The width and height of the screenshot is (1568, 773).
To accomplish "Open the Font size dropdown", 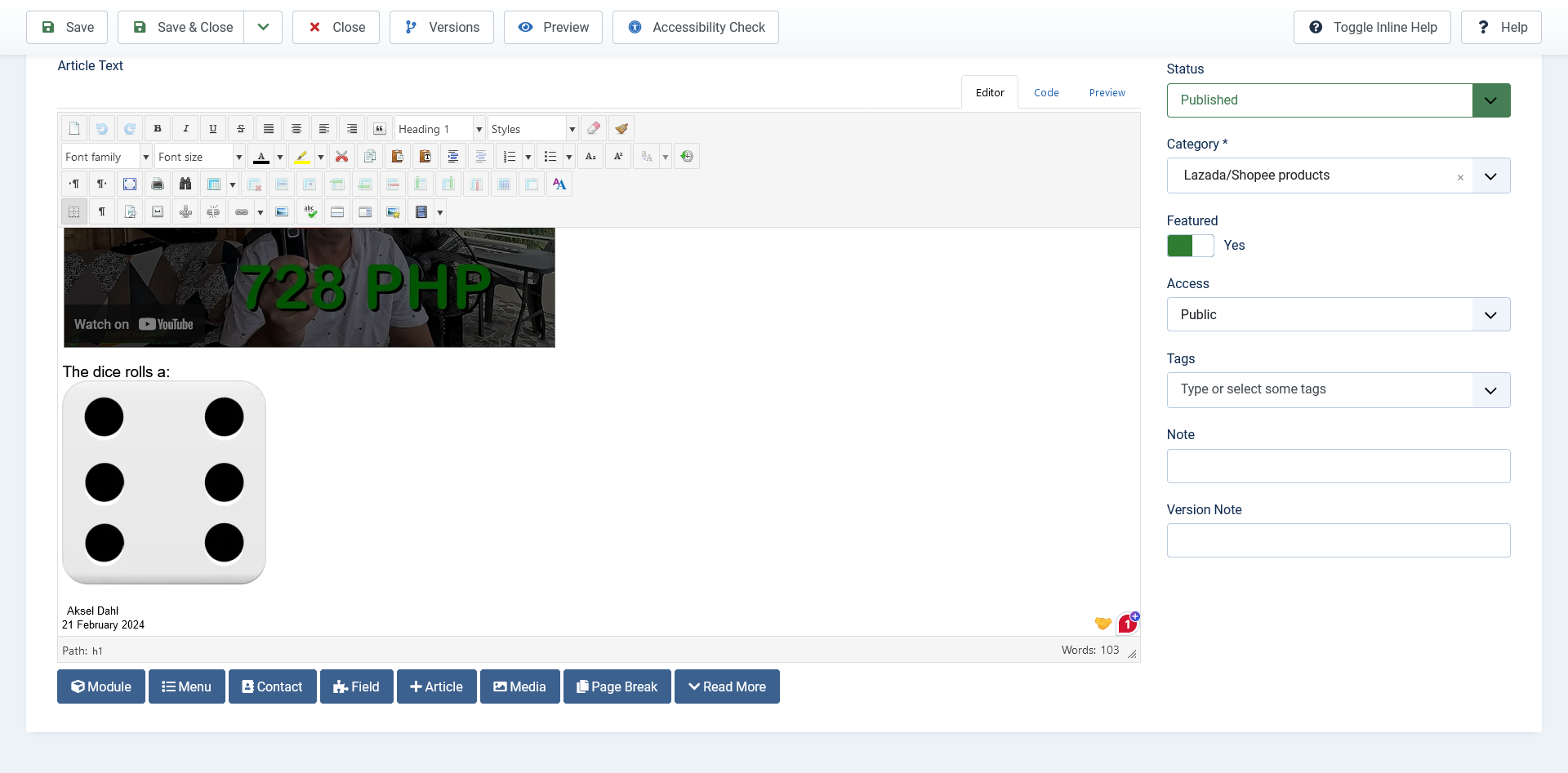I will point(200,156).
